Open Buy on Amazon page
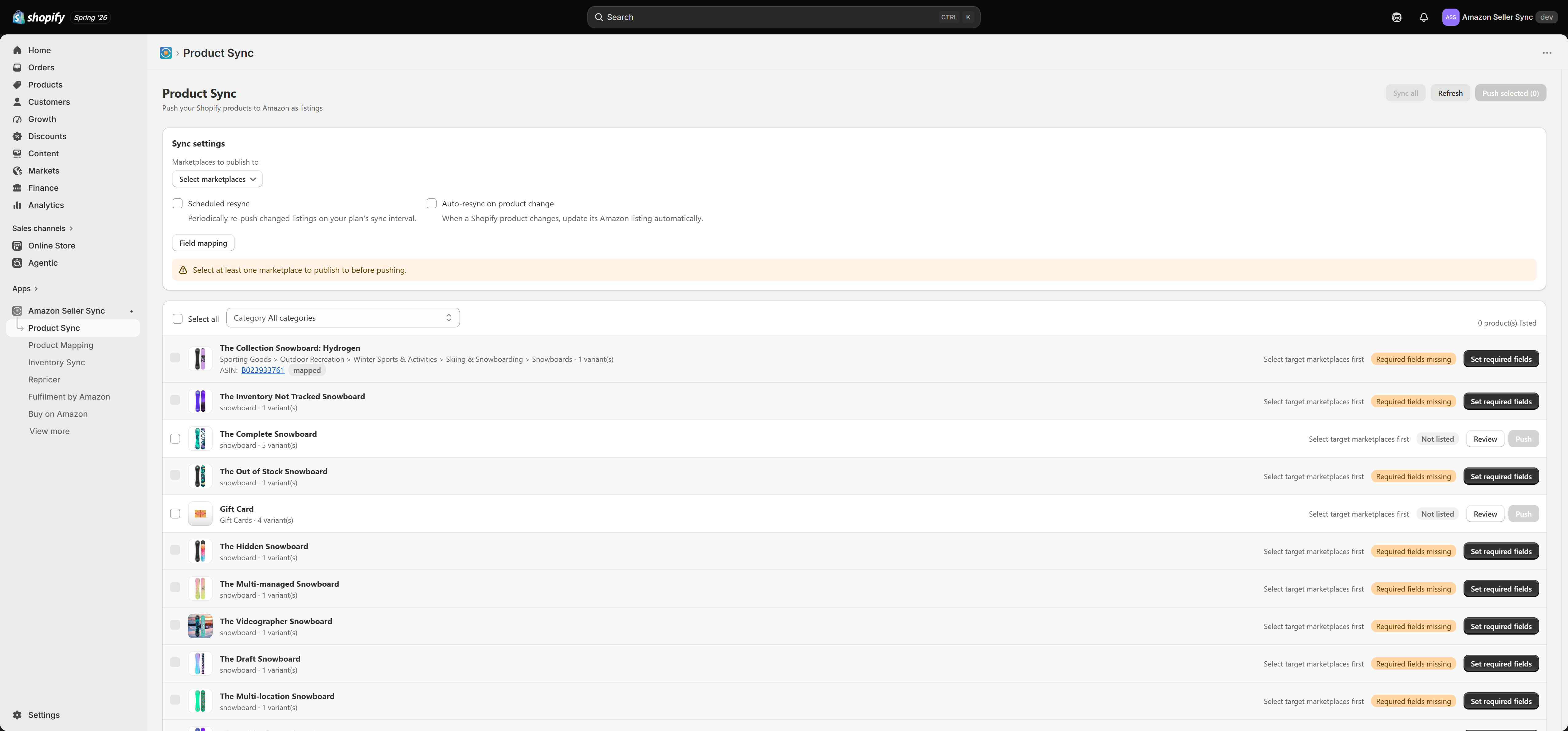 tap(58, 414)
